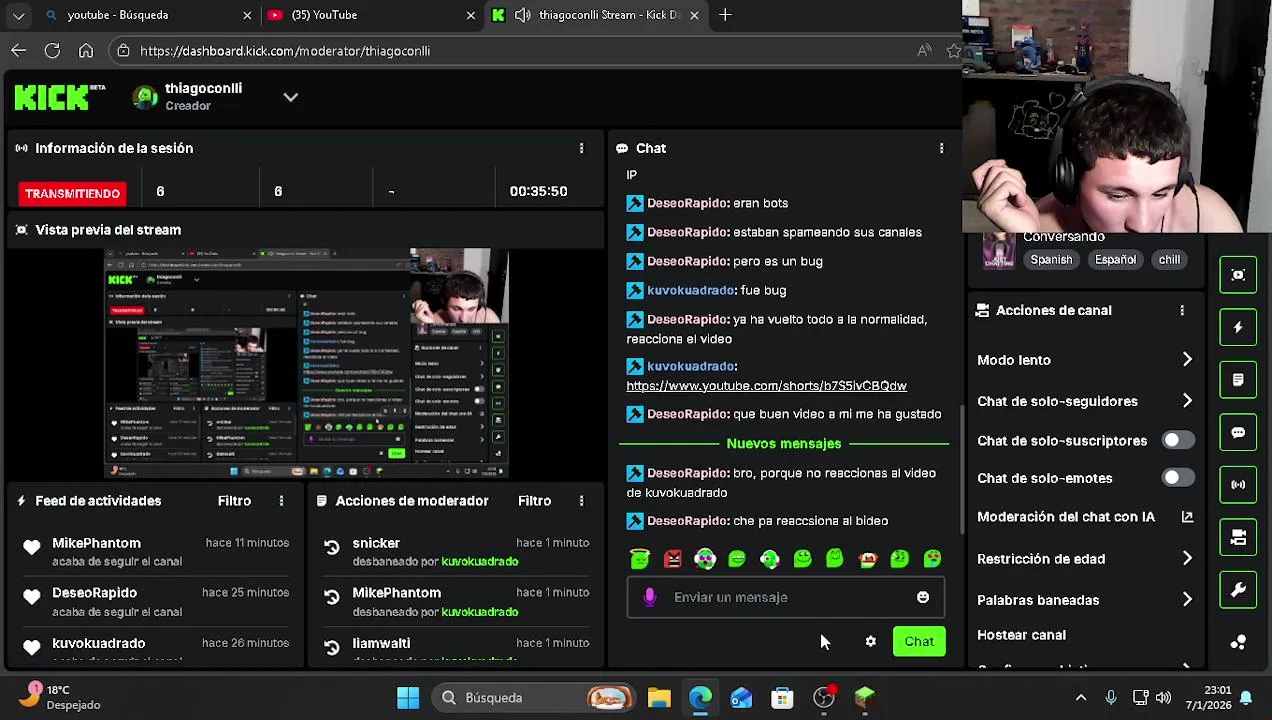Close the youtube - Búsqueda tab
Image resolution: width=1272 pixels, height=720 pixels.
[247, 15]
